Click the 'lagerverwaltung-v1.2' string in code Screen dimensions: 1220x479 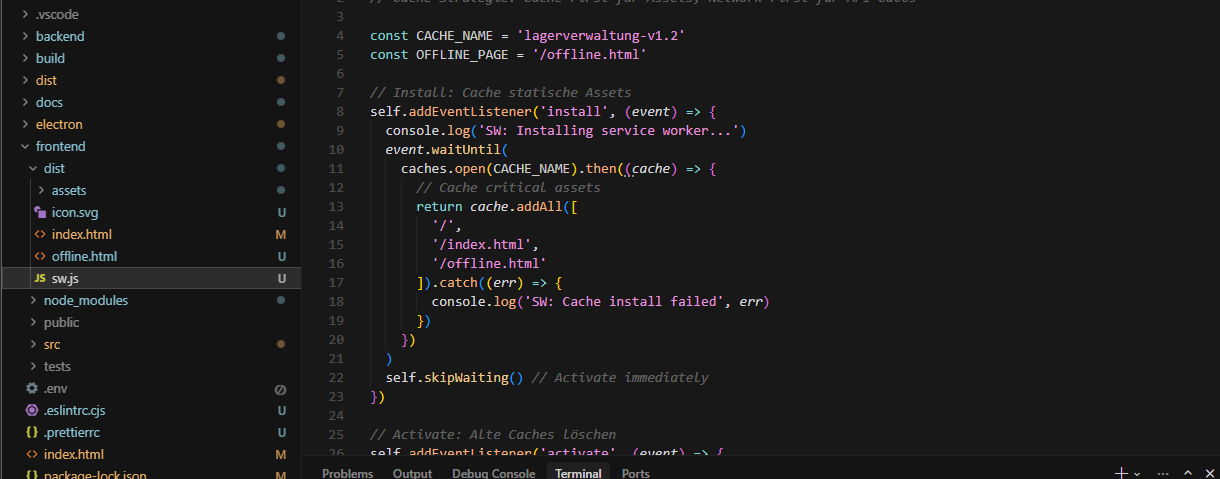[600, 35]
